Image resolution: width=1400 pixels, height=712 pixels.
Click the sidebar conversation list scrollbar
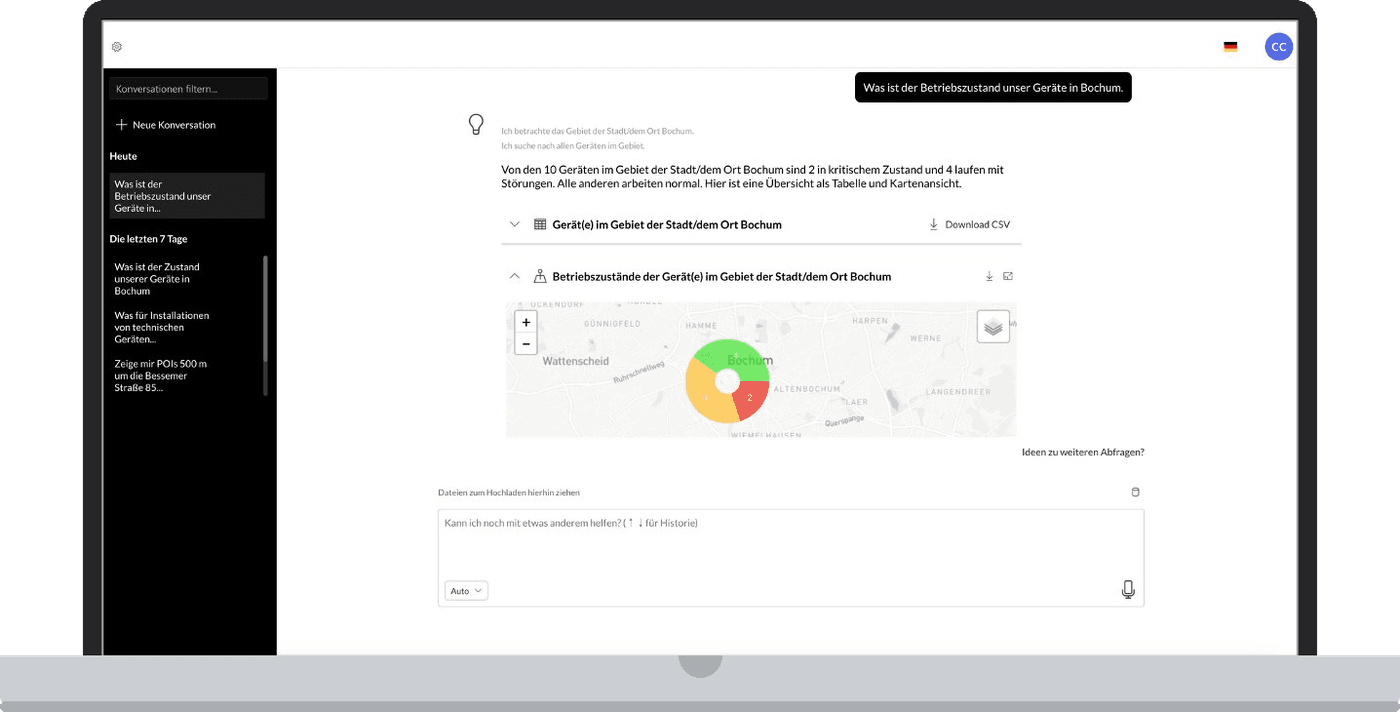[x=265, y=325]
